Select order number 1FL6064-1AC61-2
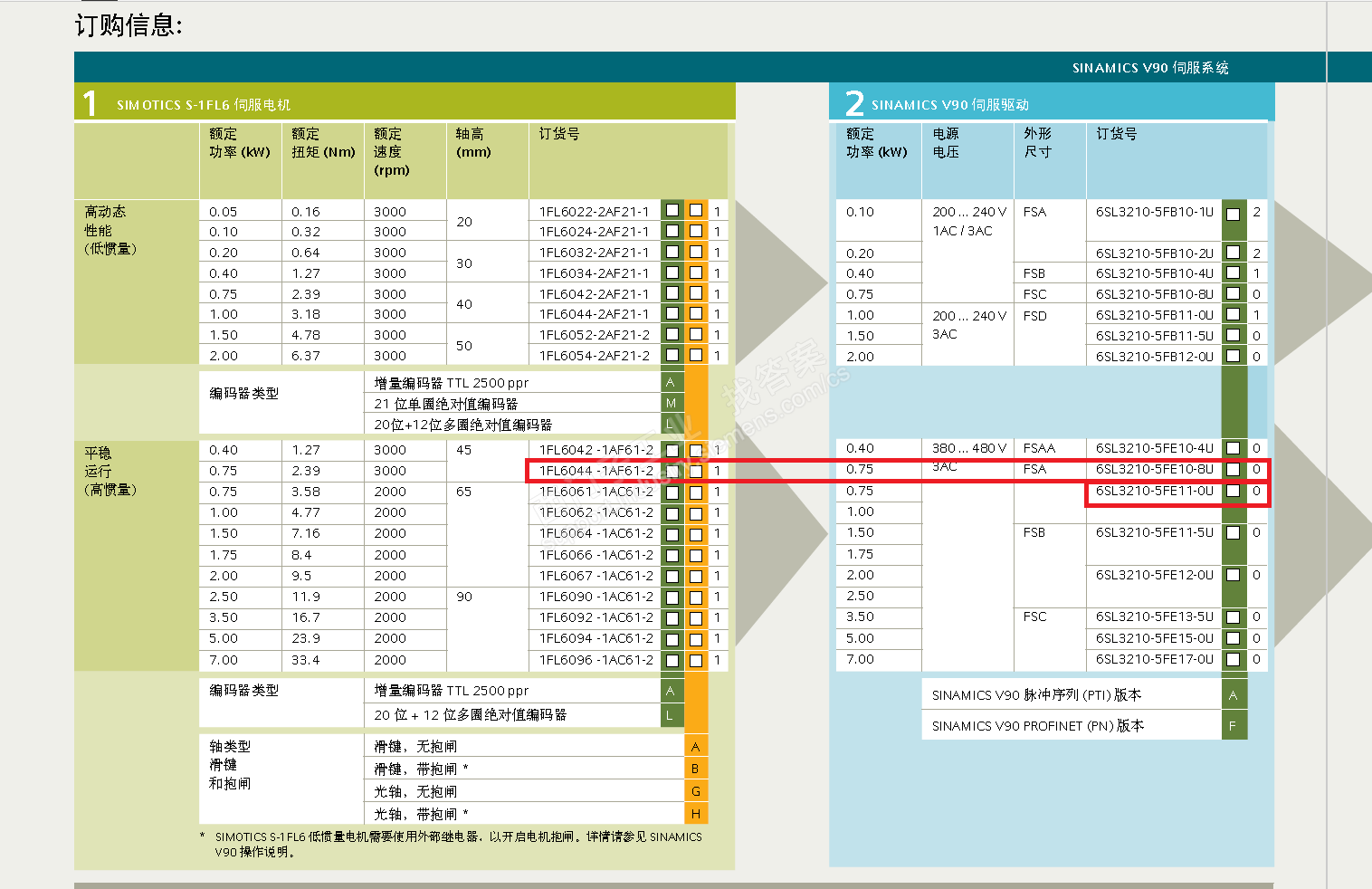Viewport: 1372px width, 889px height. tap(596, 533)
